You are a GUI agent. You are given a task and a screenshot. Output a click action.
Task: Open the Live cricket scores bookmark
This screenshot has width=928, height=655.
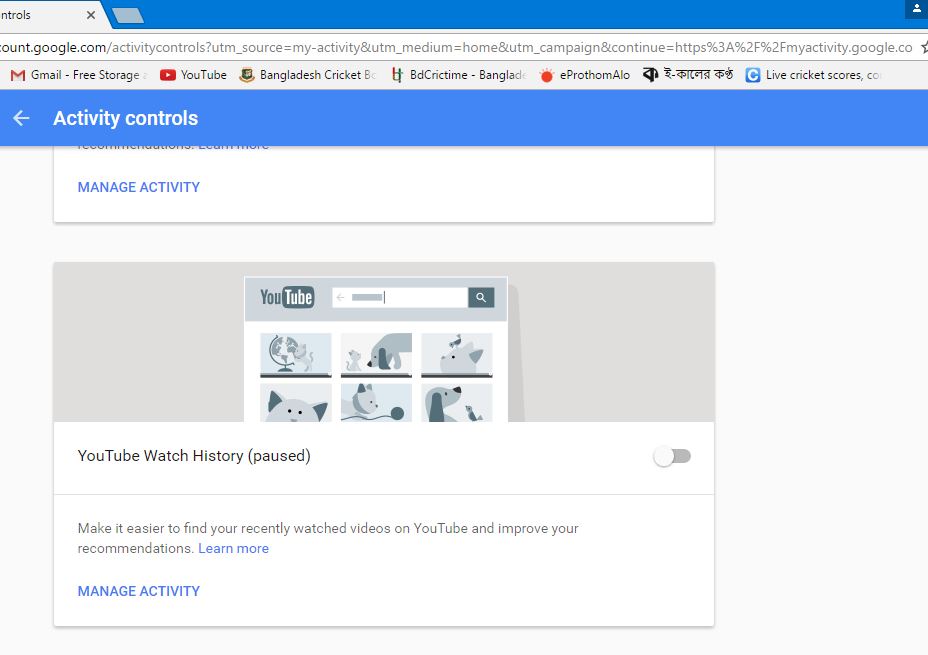point(814,75)
